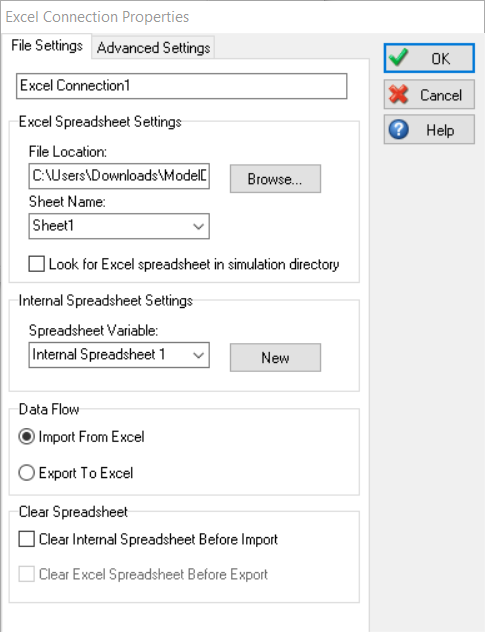
Task: Select the Import From Excel radio button
Action: click(27, 437)
